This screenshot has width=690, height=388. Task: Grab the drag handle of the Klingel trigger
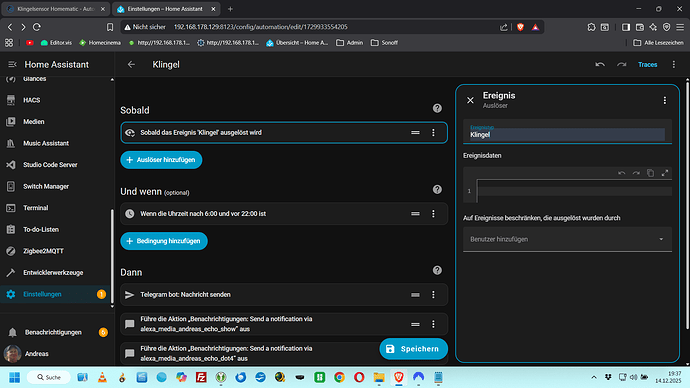[x=415, y=132]
